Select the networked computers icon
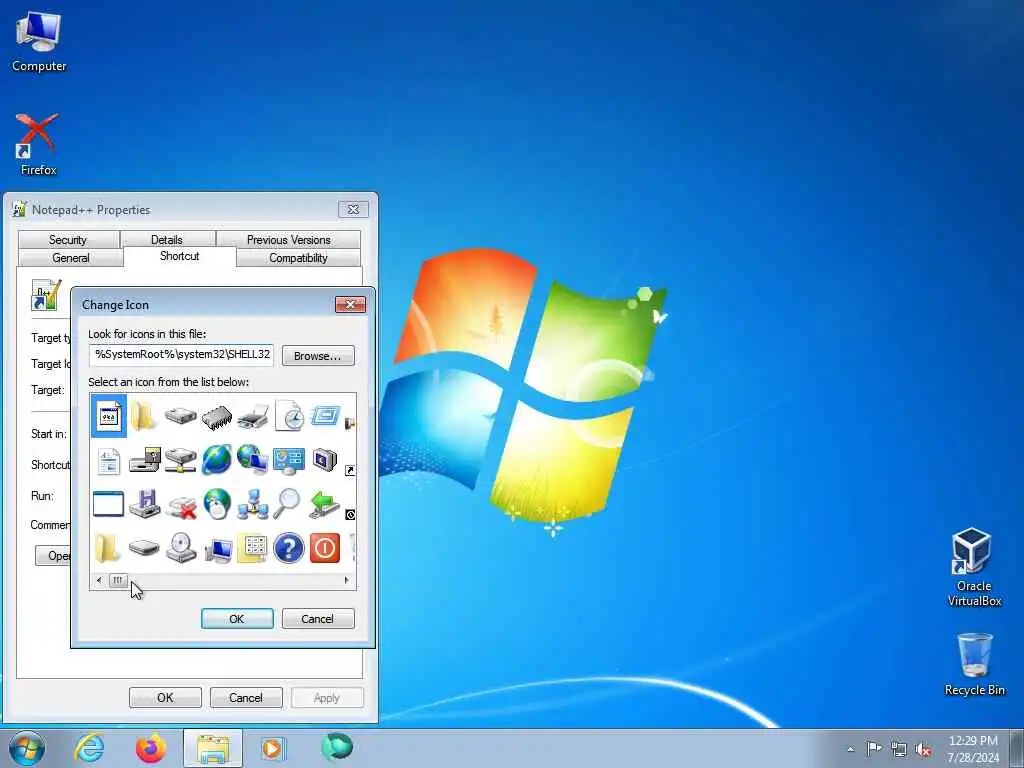Screen dimensions: 1024x768 click(253, 504)
